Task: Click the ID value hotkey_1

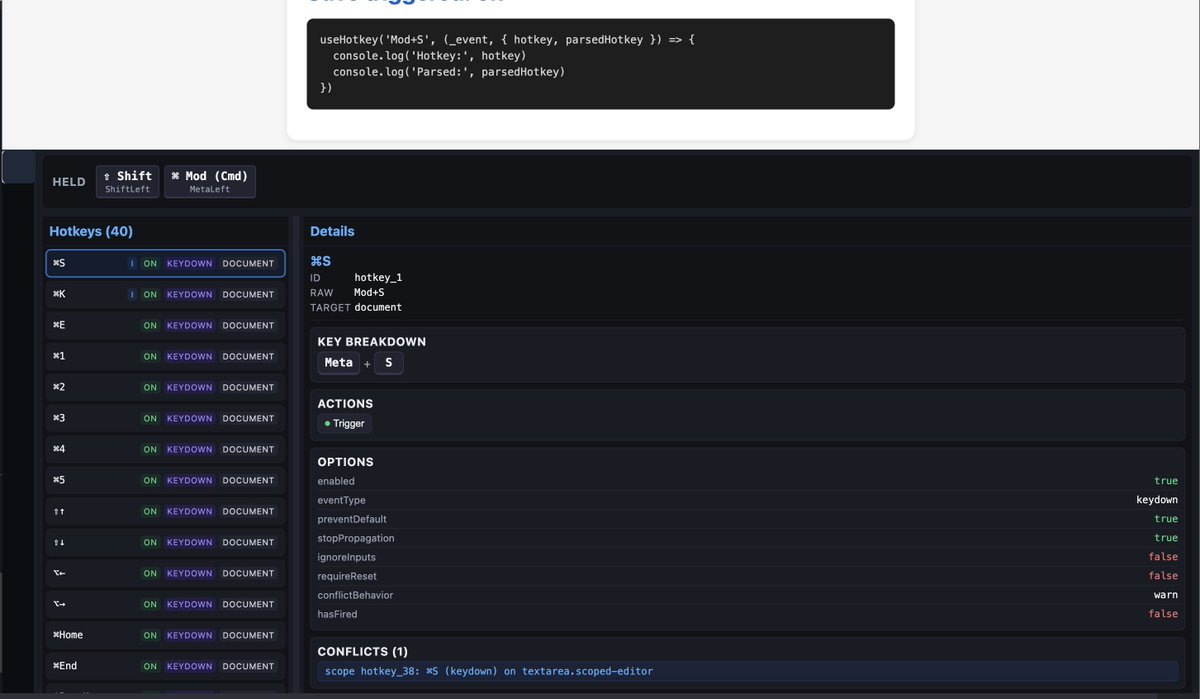Action: pyautogui.click(x=378, y=277)
